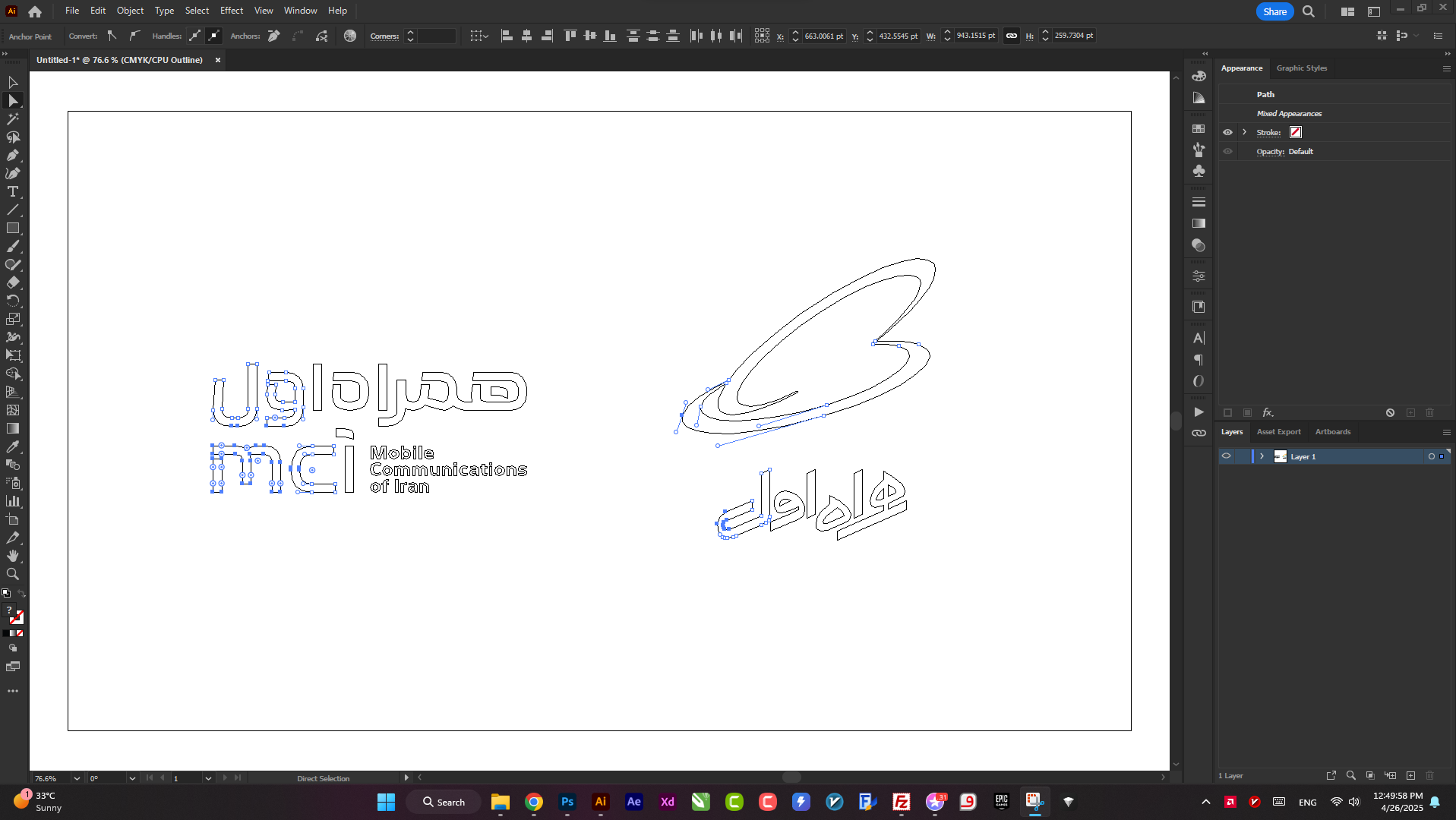The width and height of the screenshot is (1456, 820).
Task: Click the Share button
Action: tap(1274, 11)
